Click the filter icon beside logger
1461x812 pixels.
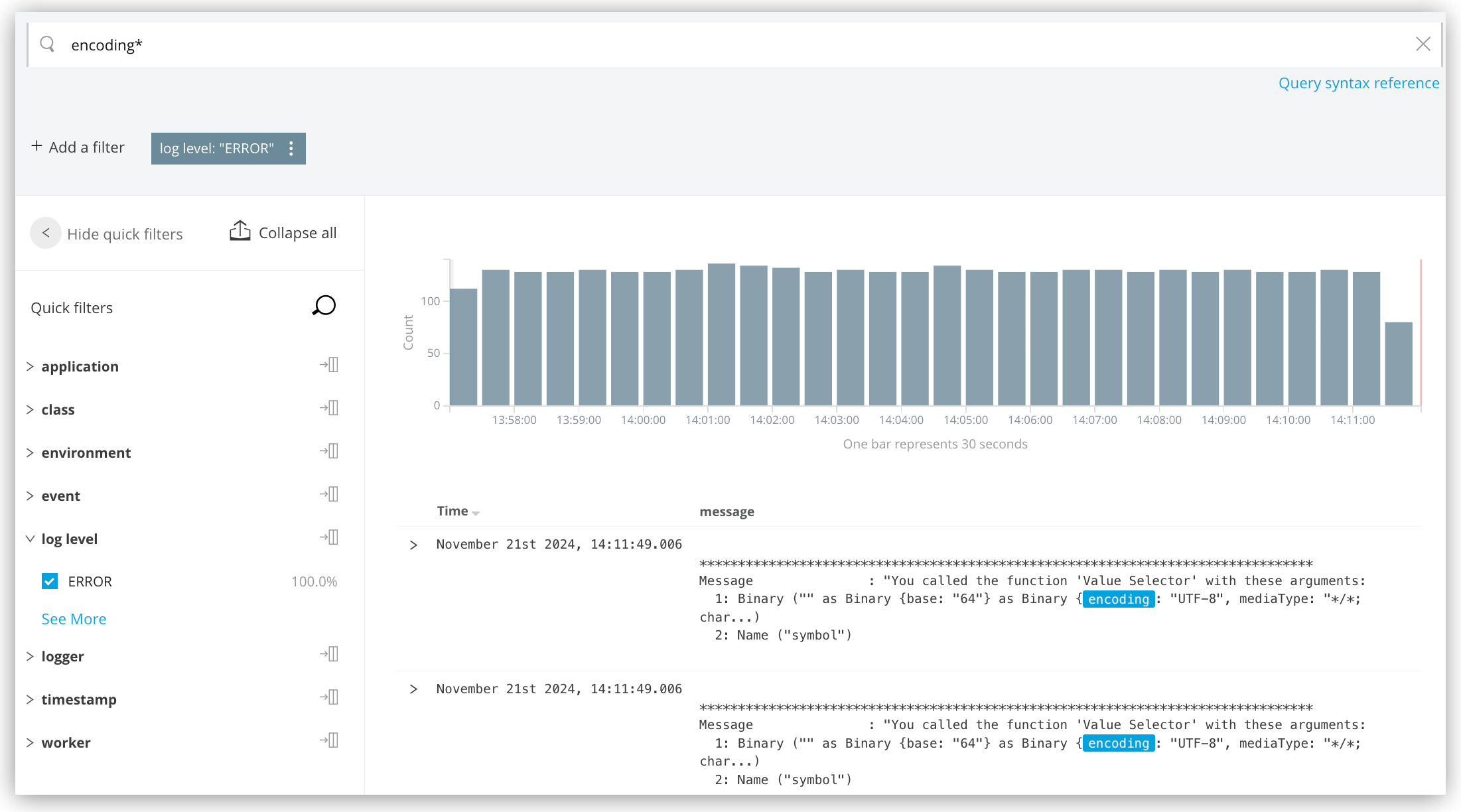tap(330, 654)
